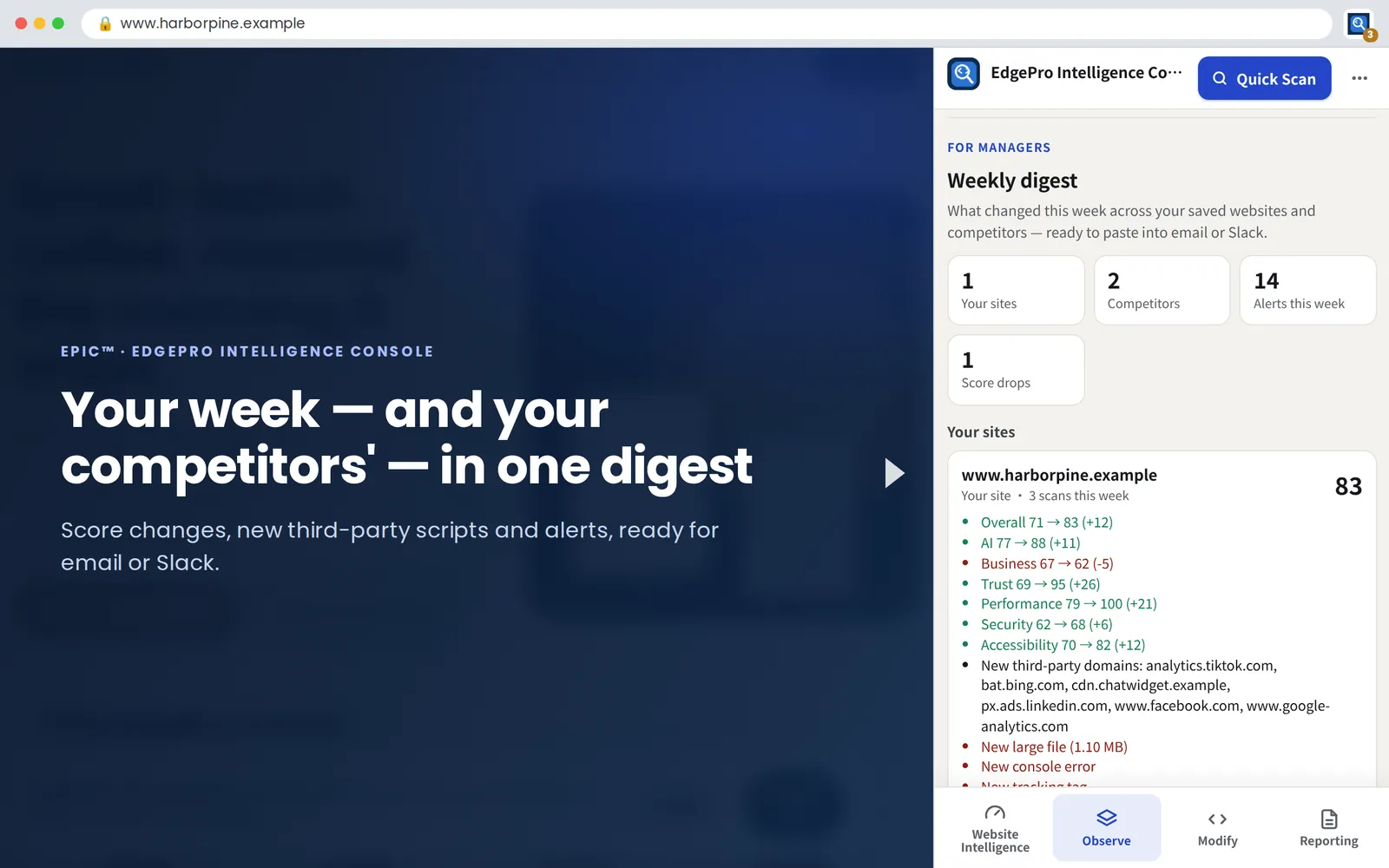Open the Modify tab

pyautogui.click(x=1217, y=829)
